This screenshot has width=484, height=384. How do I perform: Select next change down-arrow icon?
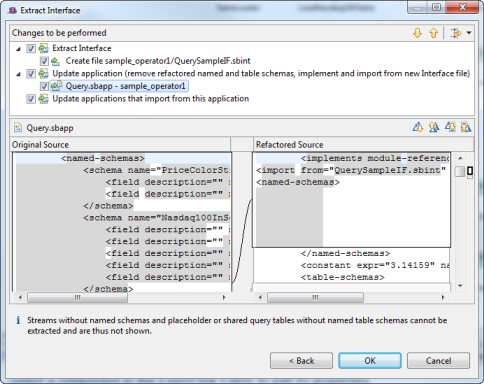417,33
